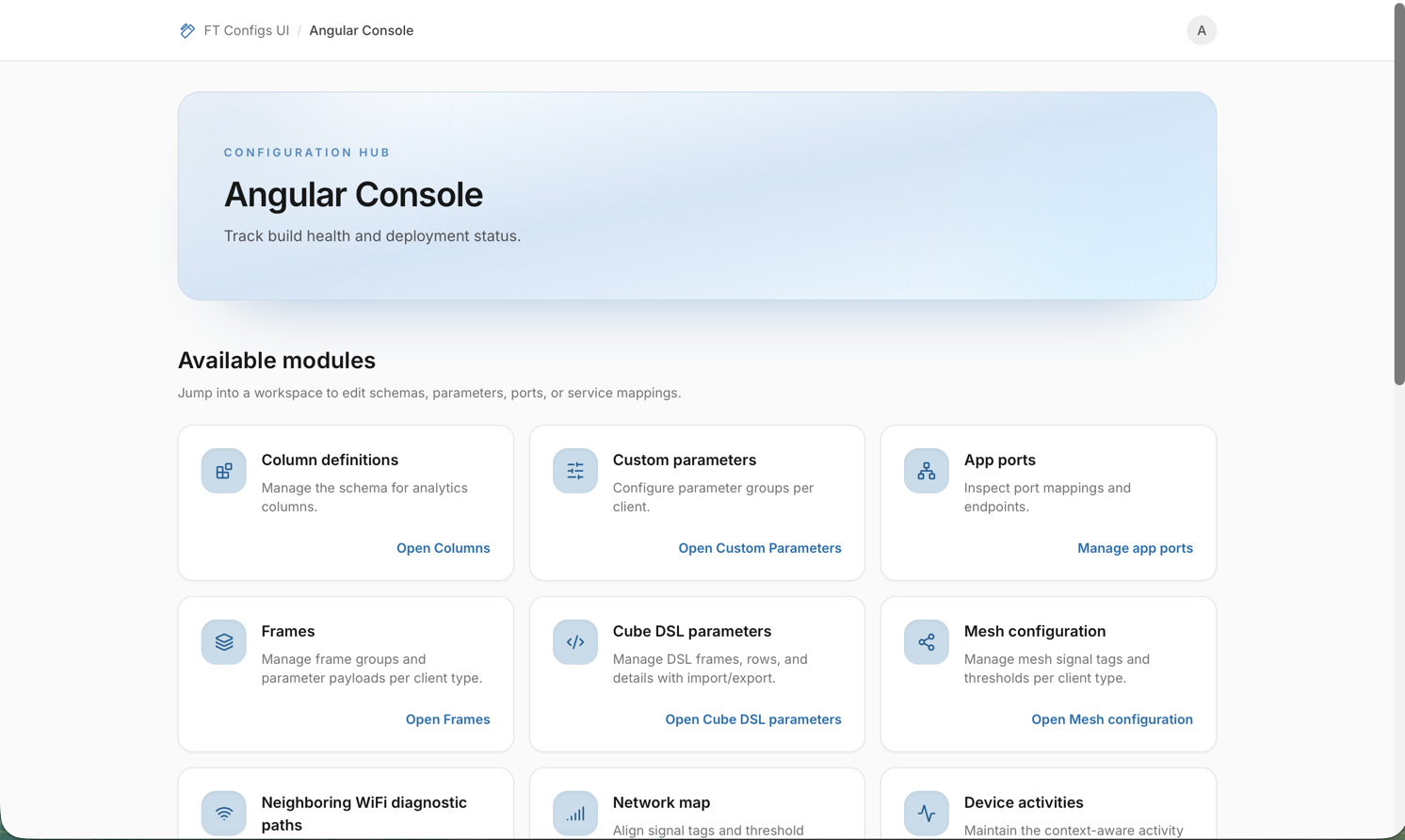Open Cube DSL parameters link
Screen dimensions: 1405x840
[752, 719]
